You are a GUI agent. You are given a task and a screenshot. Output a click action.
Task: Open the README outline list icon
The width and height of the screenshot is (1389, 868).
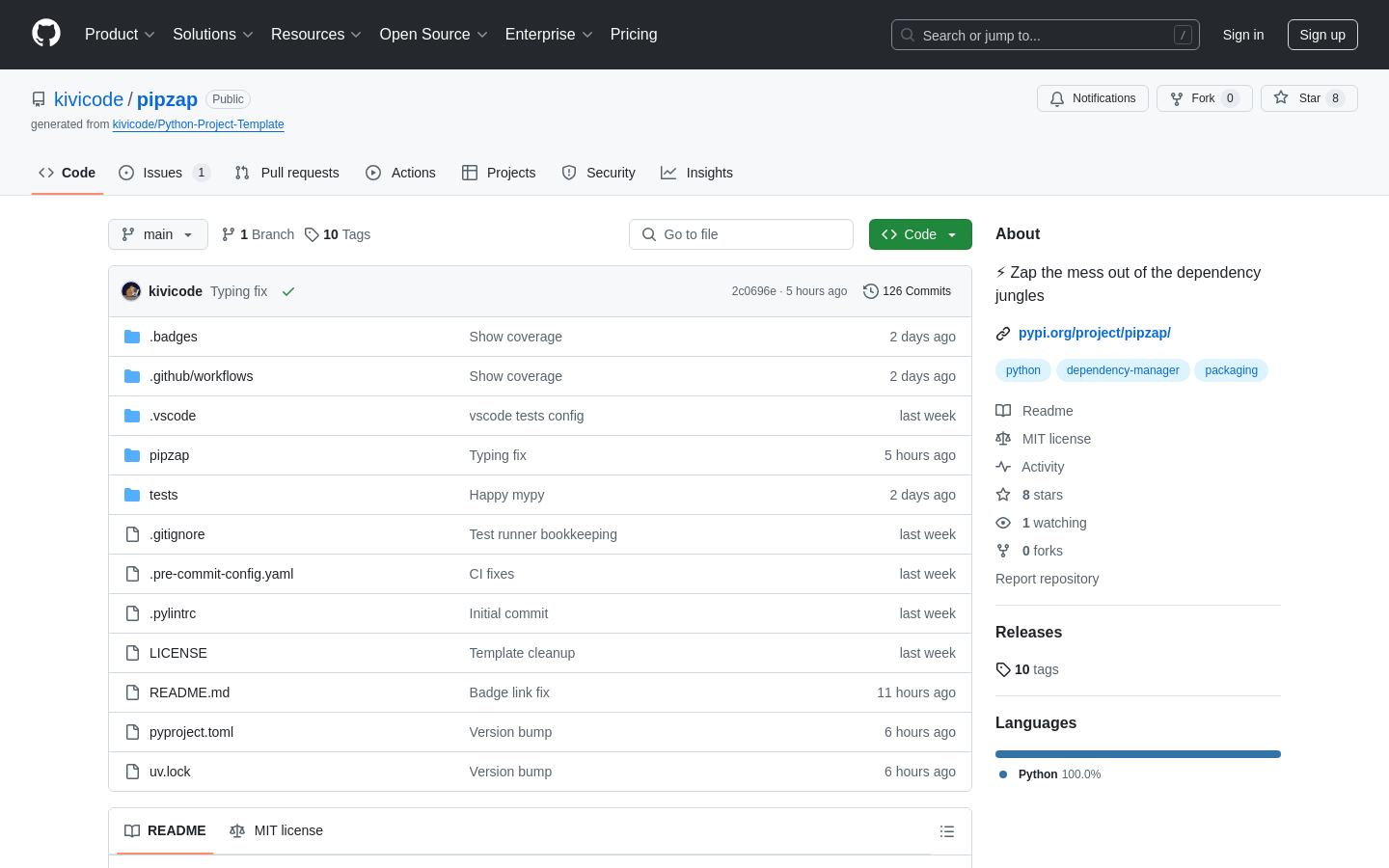coord(947,831)
